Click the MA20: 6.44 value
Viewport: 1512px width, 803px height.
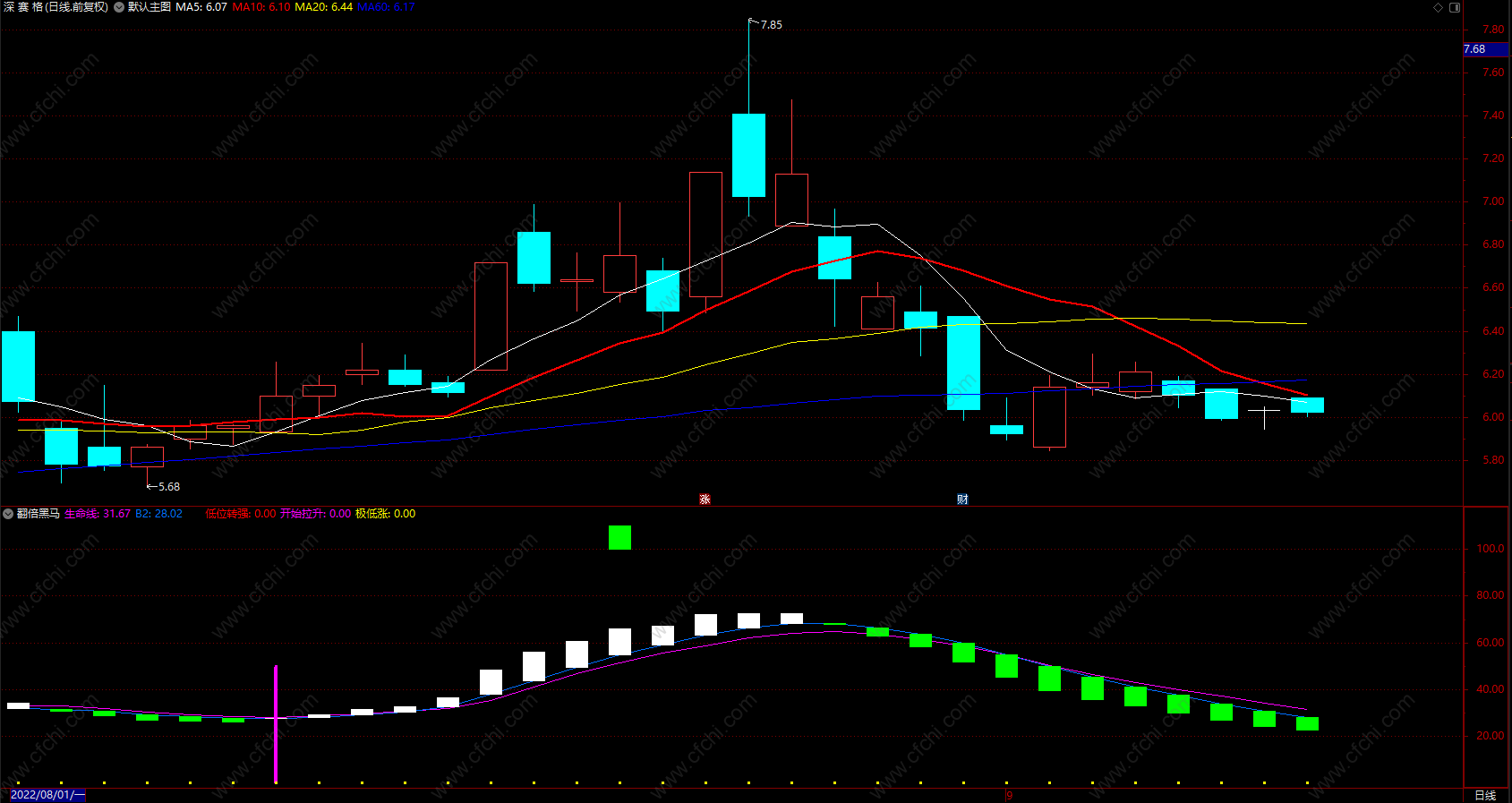click(x=324, y=7)
